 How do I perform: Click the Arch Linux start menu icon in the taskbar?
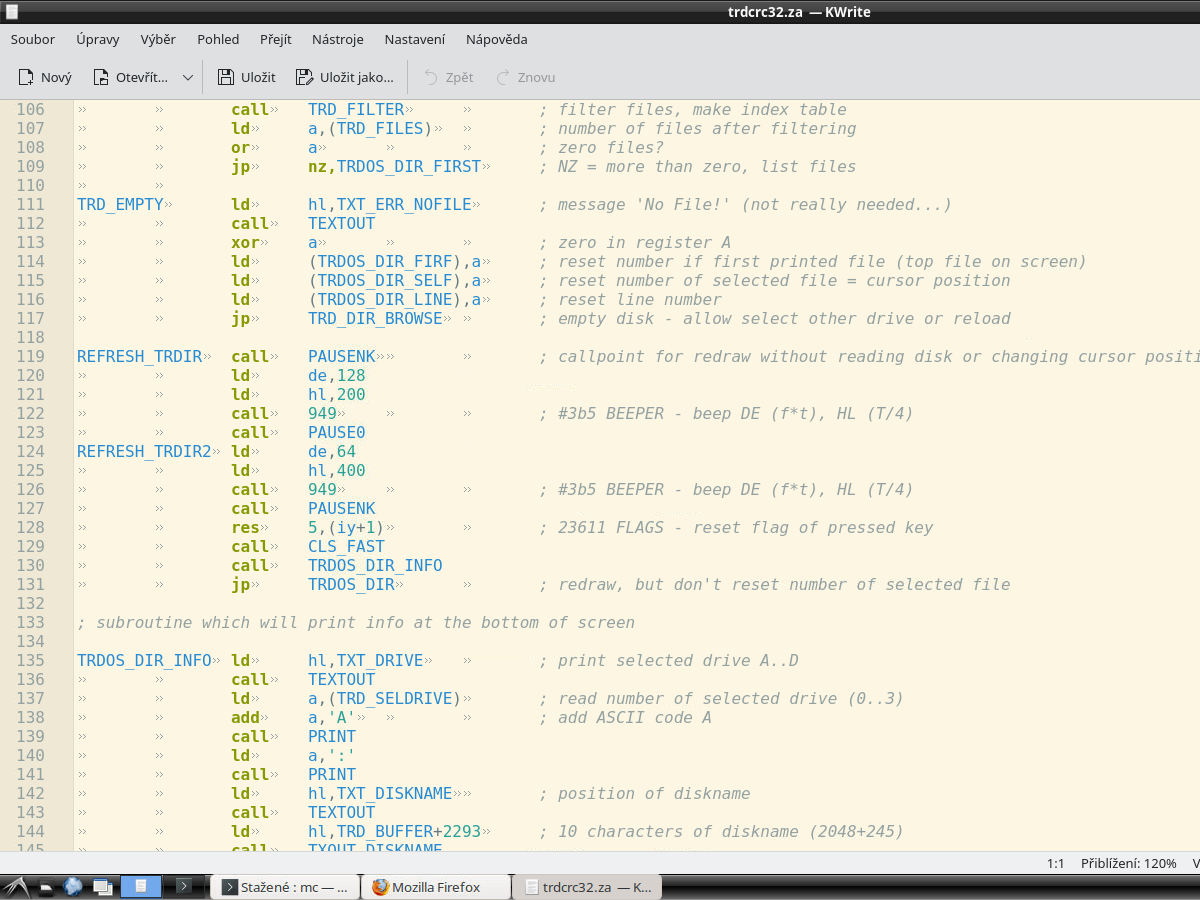tap(17, 886)
